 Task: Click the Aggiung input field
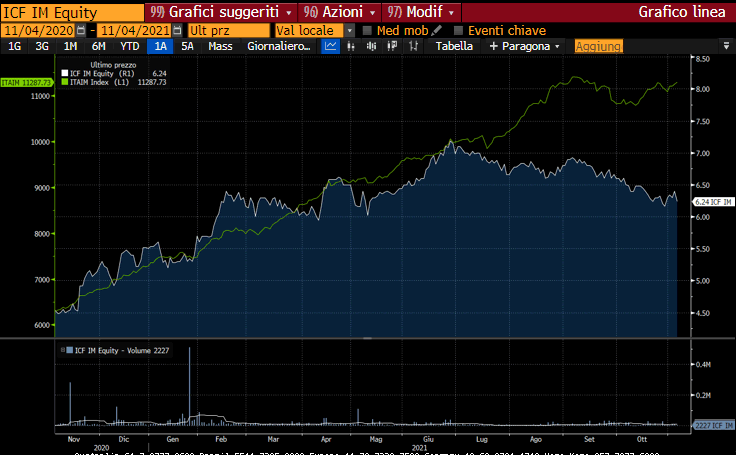(x=599, y=46)
